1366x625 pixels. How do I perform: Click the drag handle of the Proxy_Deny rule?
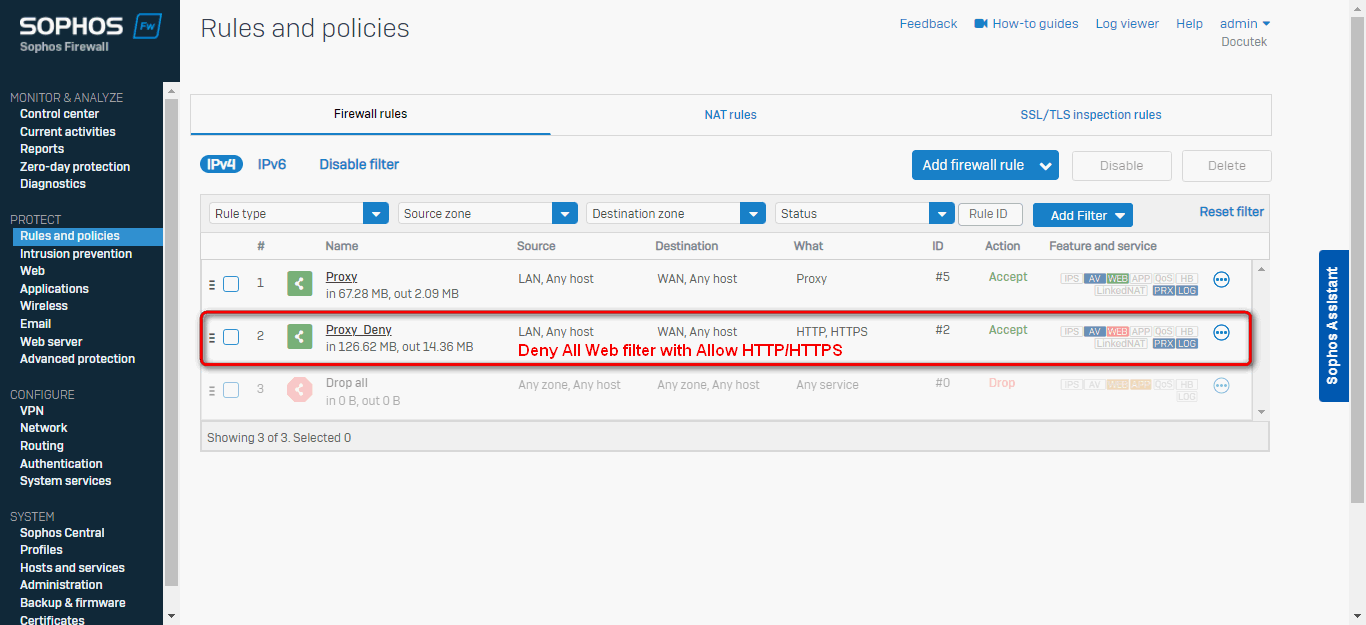click(212, 338)
